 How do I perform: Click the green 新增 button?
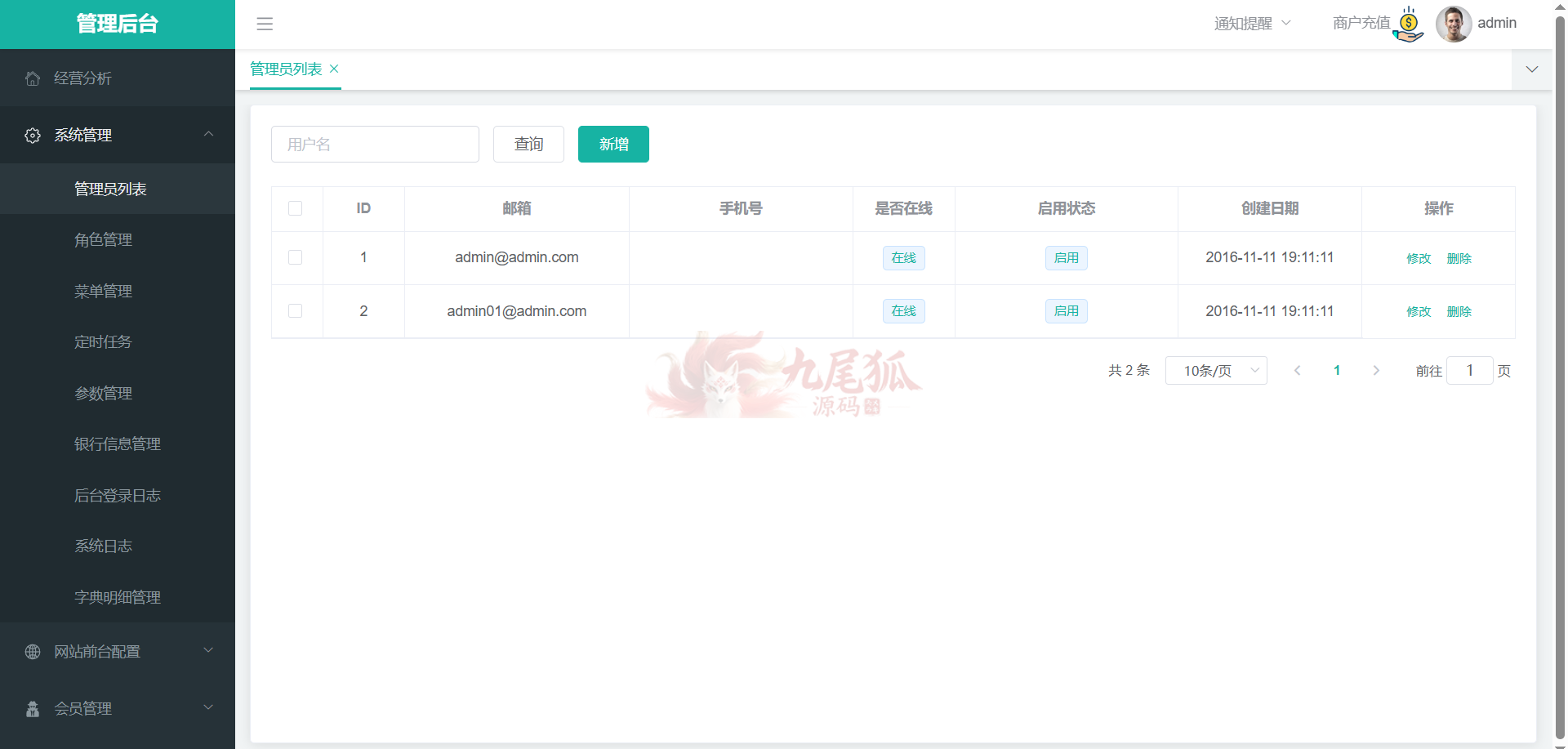pos(613,145)
